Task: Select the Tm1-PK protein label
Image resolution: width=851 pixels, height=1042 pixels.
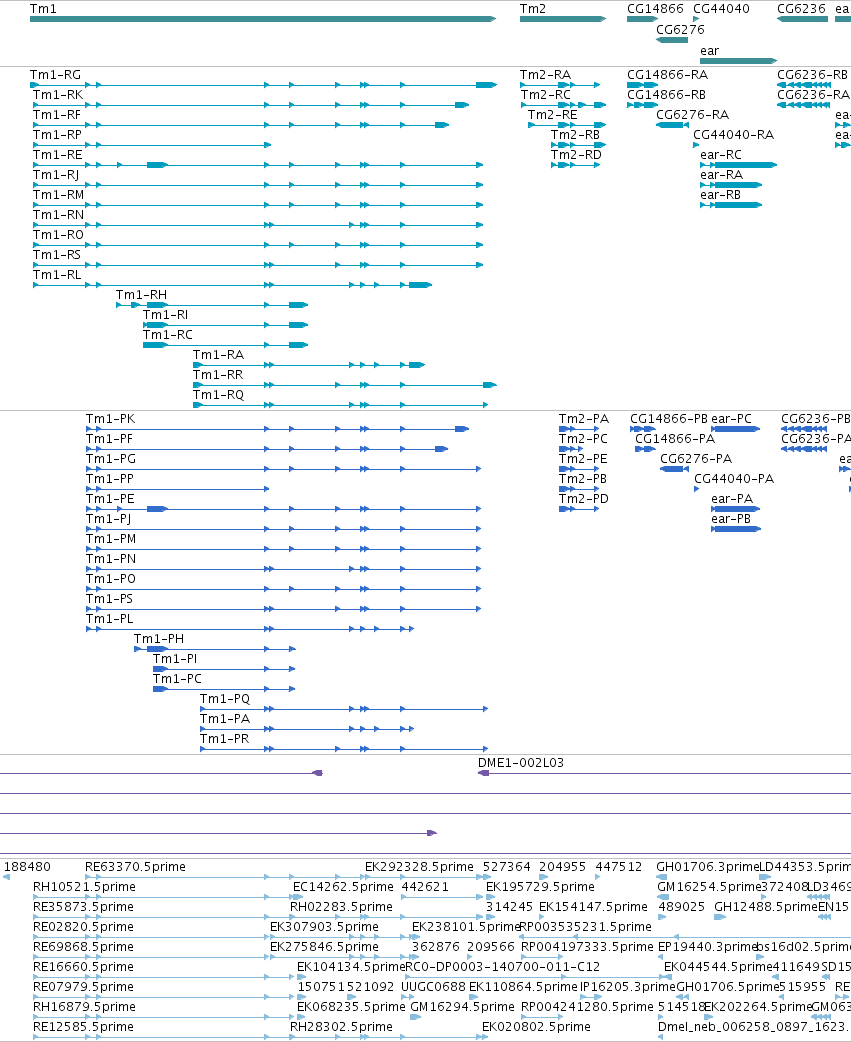Action: tap(110, 419)
